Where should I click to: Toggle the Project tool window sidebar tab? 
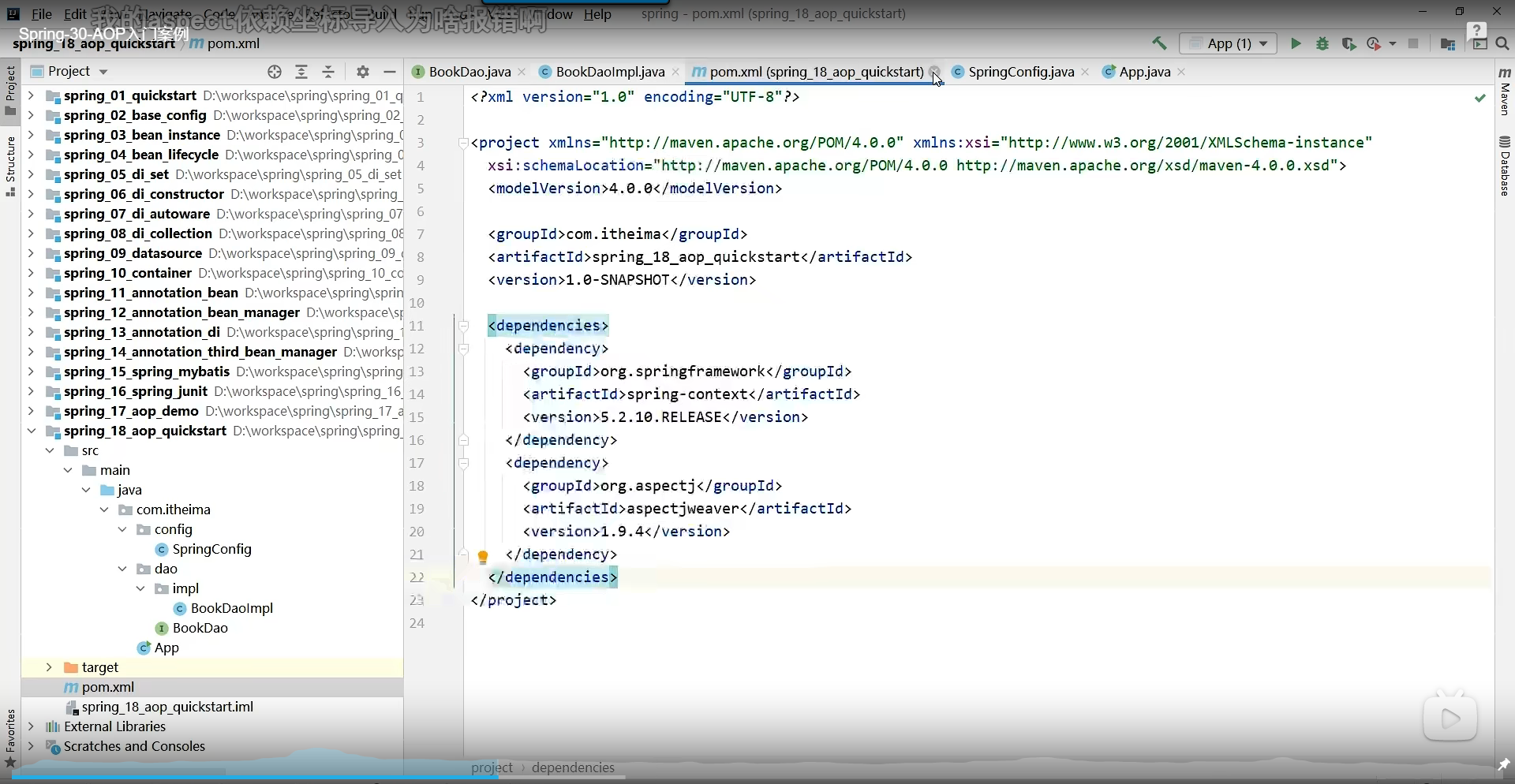tap(10, 90)
